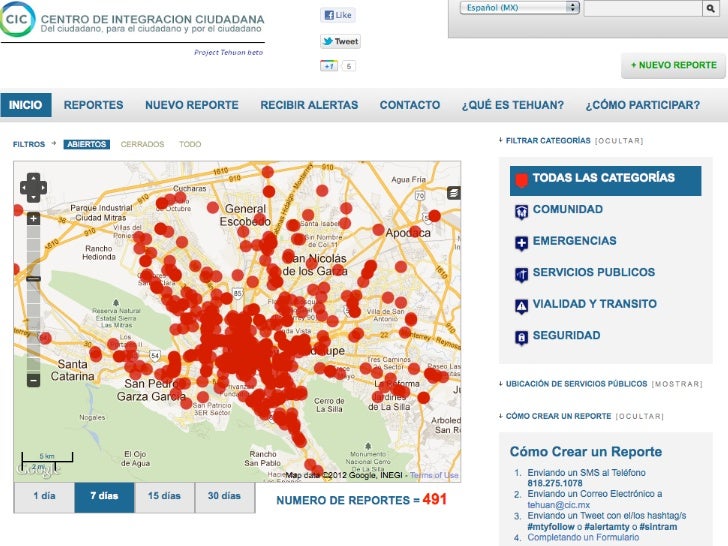Filter by Vialidad y Transito category
This screenshot has width=728, height=546.
pos(595,304)
